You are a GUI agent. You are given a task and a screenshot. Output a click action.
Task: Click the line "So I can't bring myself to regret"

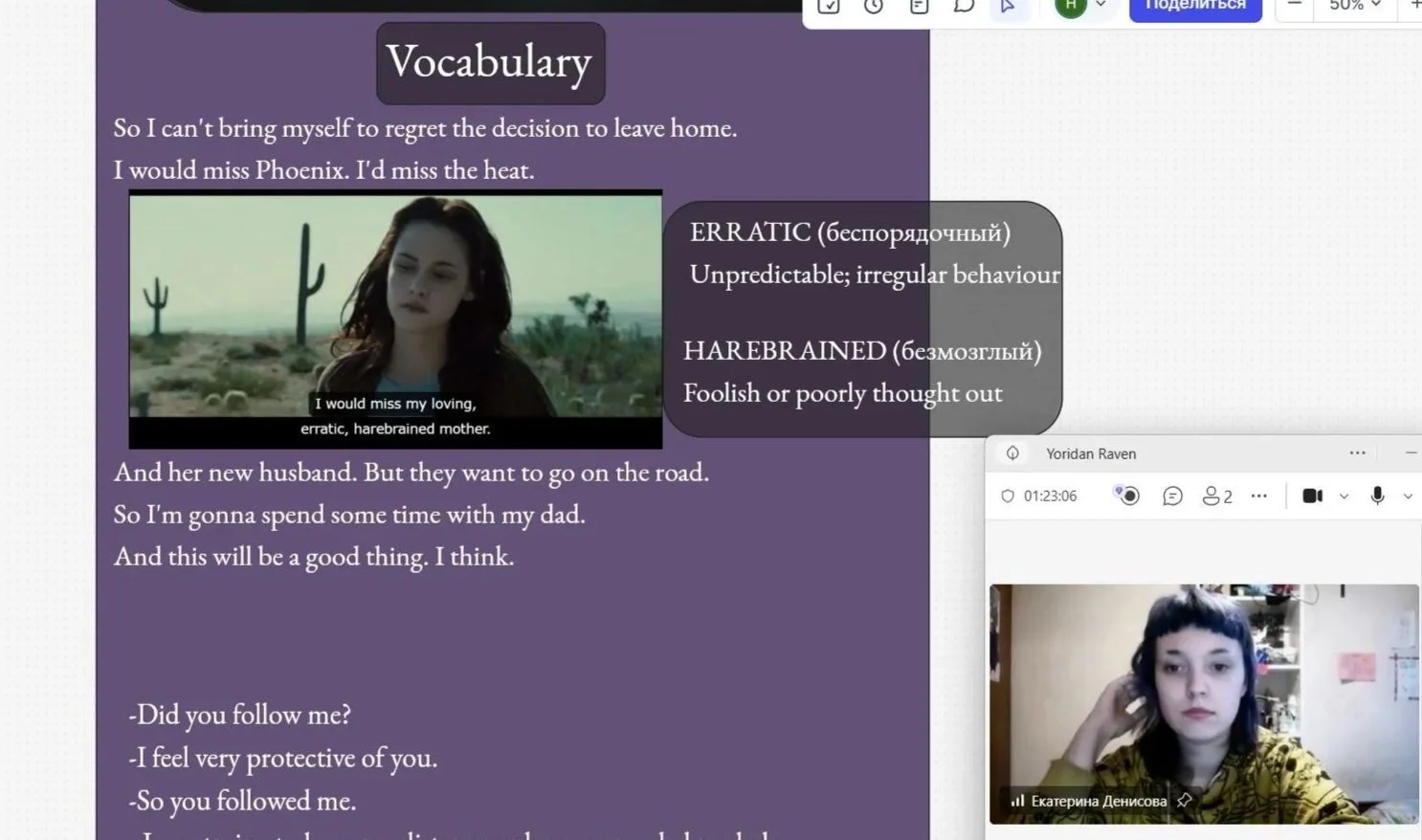coord(425,128)
